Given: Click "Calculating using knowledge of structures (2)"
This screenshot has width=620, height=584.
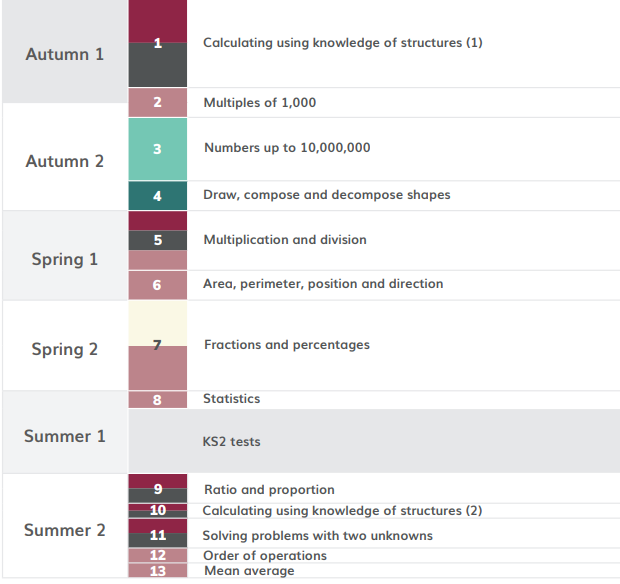Looking at the screenshot, I should (x=342, y=511).
